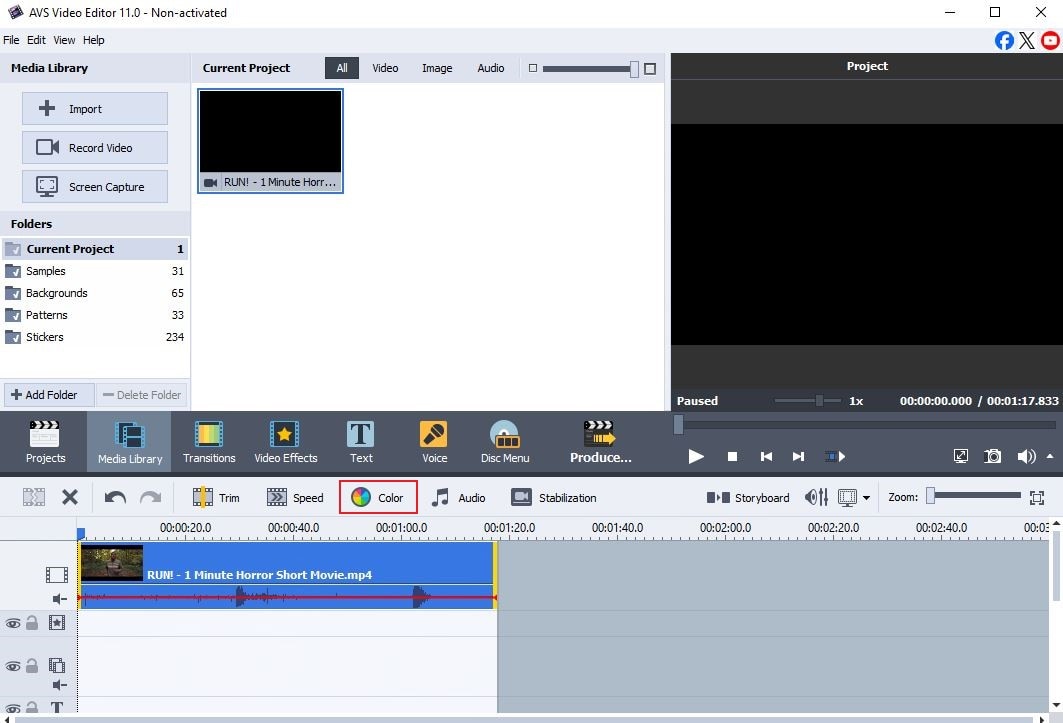
Task: Click the Undo arrow
Action: (x=115, y=497)
